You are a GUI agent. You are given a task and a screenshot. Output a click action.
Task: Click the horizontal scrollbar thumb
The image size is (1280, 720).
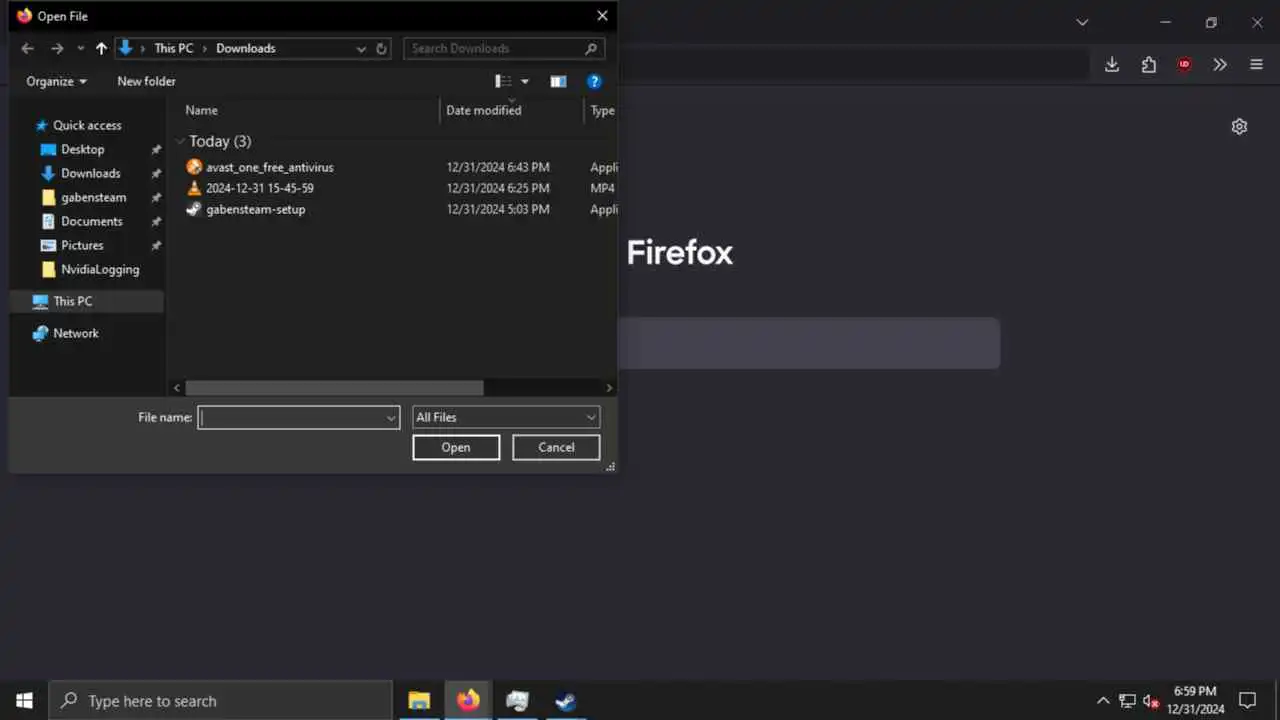(334, 387)
